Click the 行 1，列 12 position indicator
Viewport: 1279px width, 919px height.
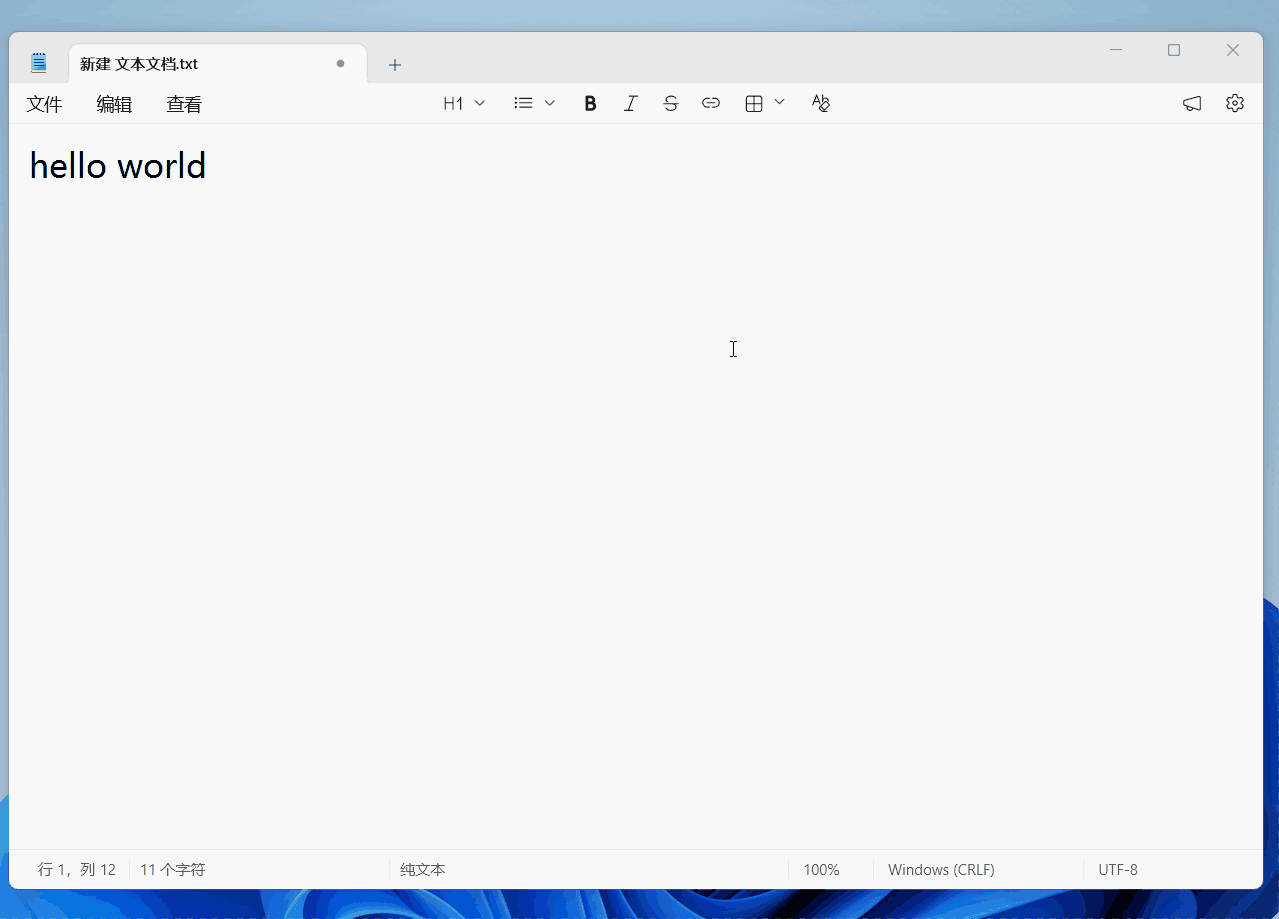77,870
